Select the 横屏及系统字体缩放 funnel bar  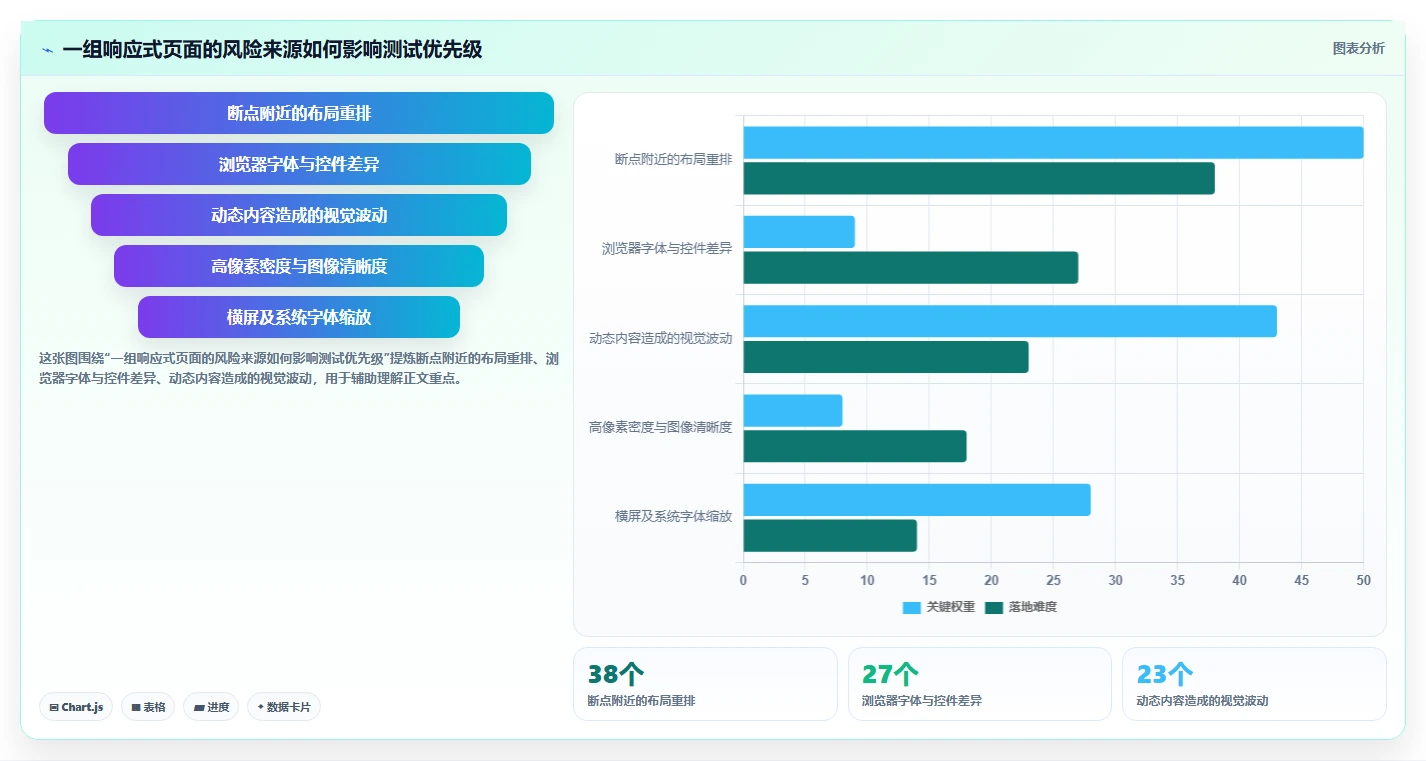[x=299, y=317]
